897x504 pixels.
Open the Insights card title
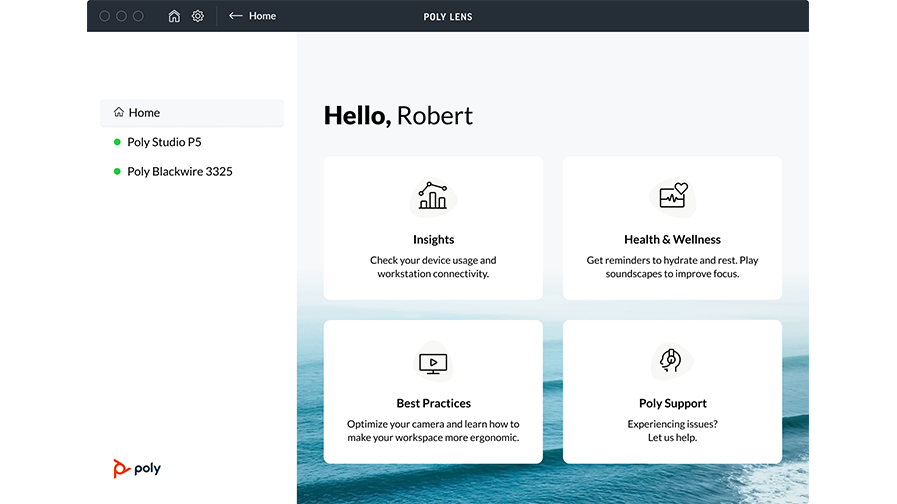[x=434, y=239]
